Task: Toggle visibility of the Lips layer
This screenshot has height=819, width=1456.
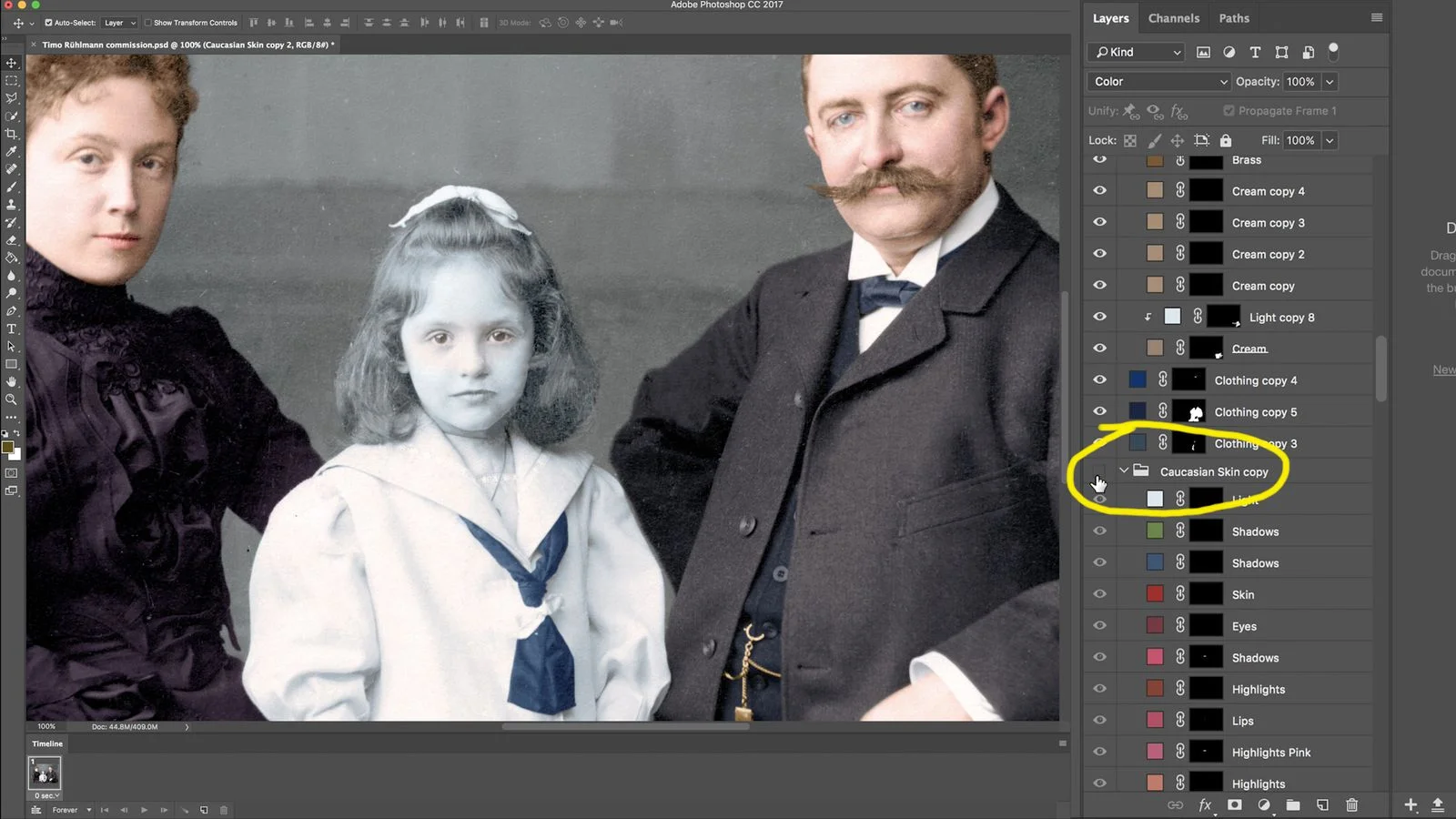Action: (x=1099, y=721)
